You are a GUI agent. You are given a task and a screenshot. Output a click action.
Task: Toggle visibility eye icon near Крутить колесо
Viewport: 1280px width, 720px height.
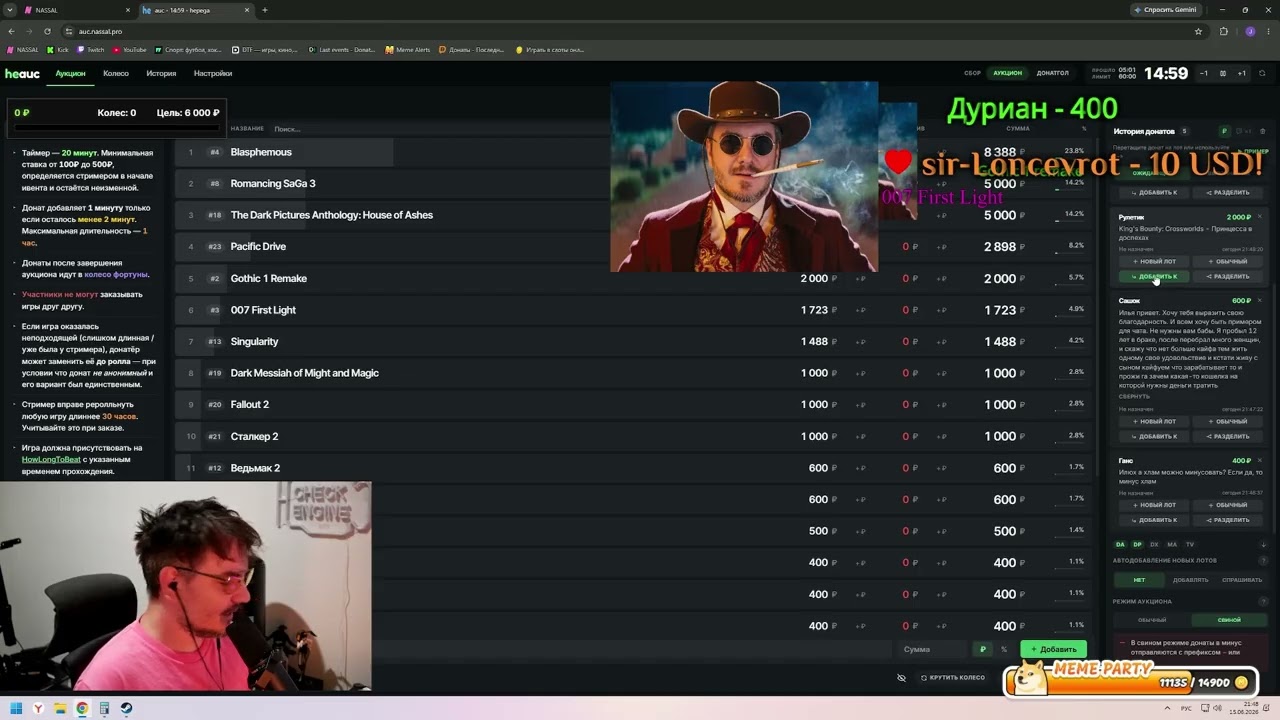pyautogui.click(x=901, y=677)
